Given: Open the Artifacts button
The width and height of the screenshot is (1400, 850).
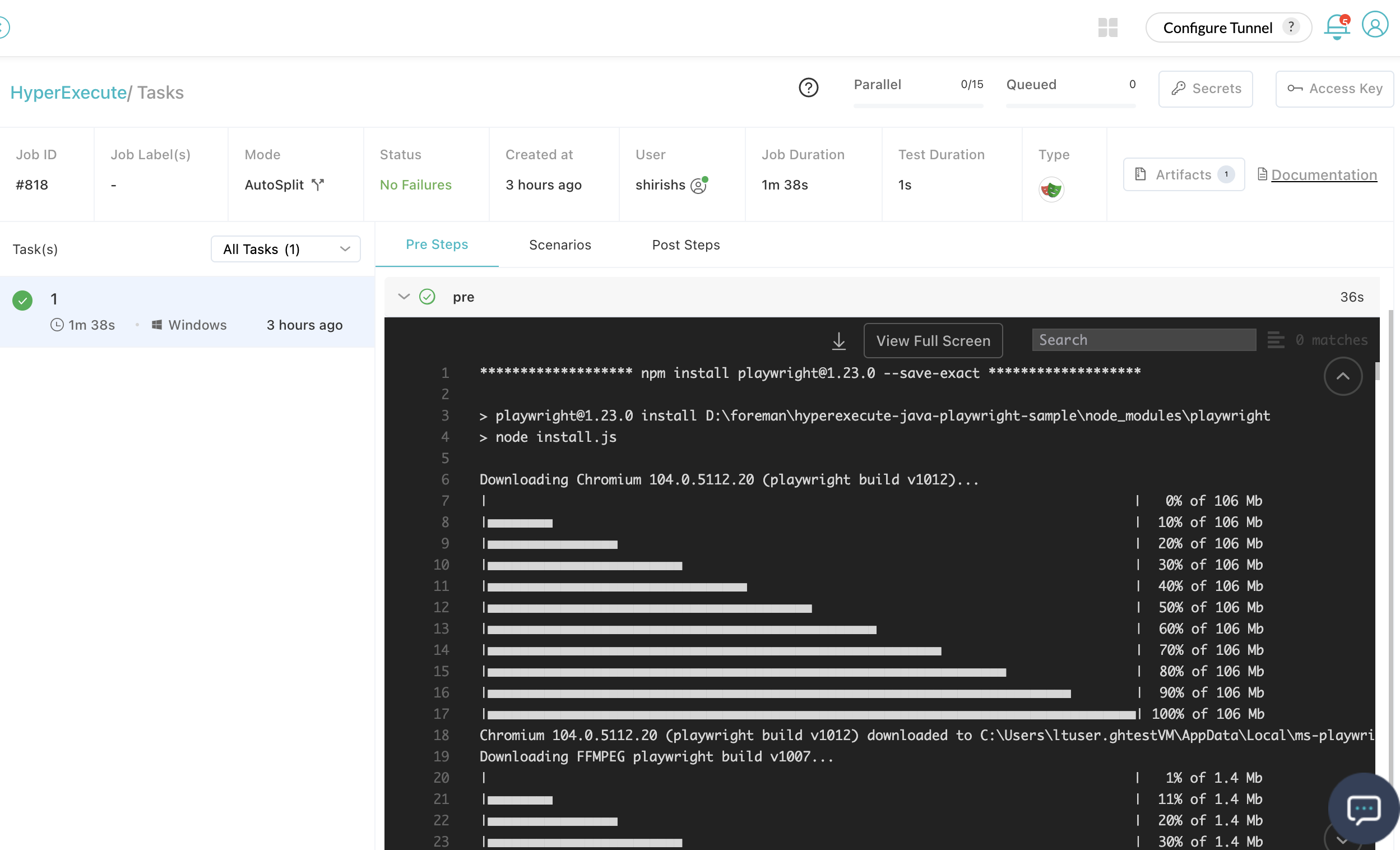Looking at the screenshot, I should click(x=1184, y=174).
